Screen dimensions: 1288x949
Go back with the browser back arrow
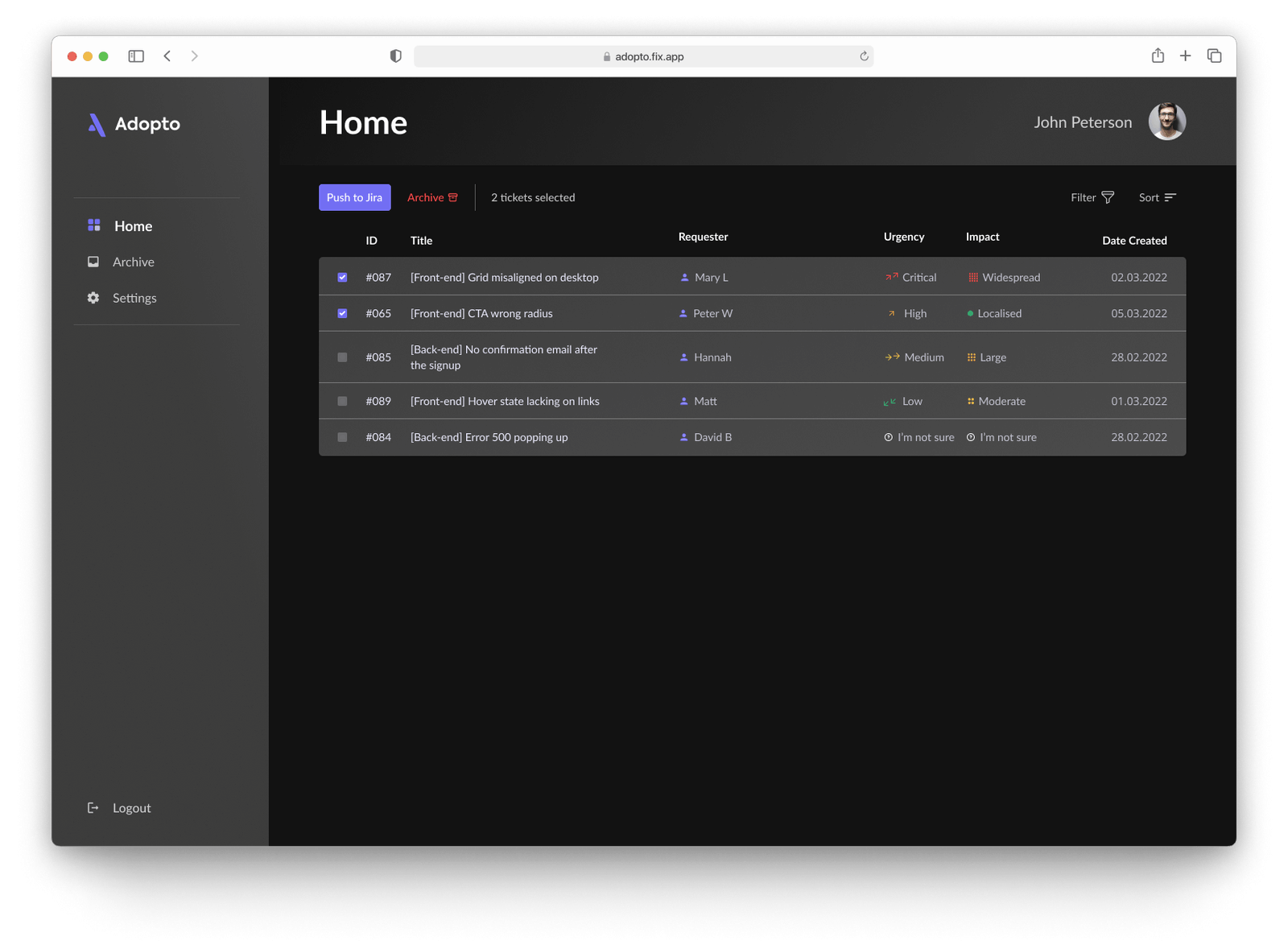167,56
